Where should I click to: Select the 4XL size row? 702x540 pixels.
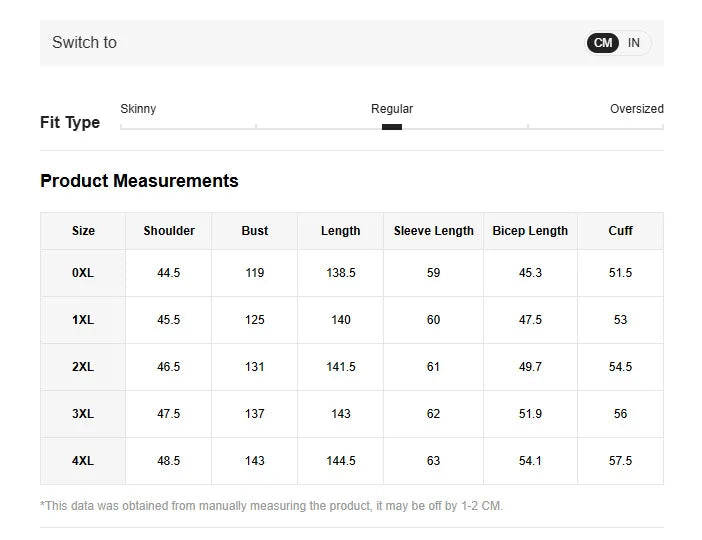[x=83, y=461]
